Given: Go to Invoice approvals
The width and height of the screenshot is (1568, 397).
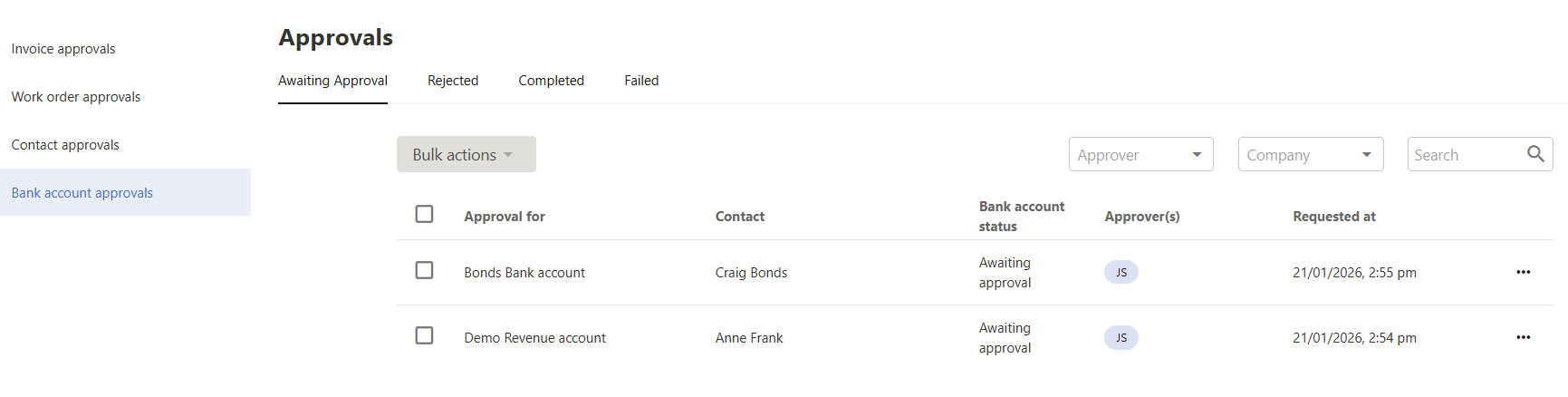Looking at the screenshot, I should click(63, 49).
